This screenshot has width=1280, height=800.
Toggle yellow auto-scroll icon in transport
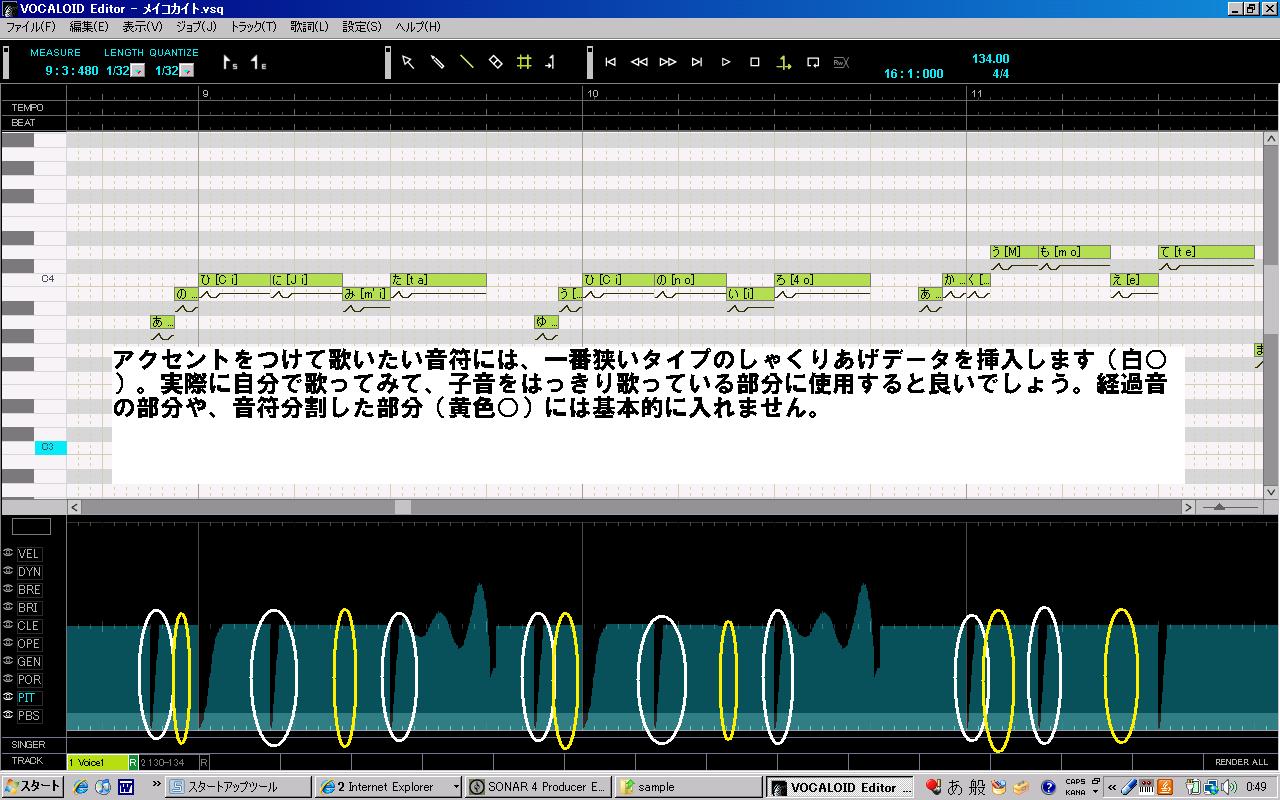click(x=784, y=62)
